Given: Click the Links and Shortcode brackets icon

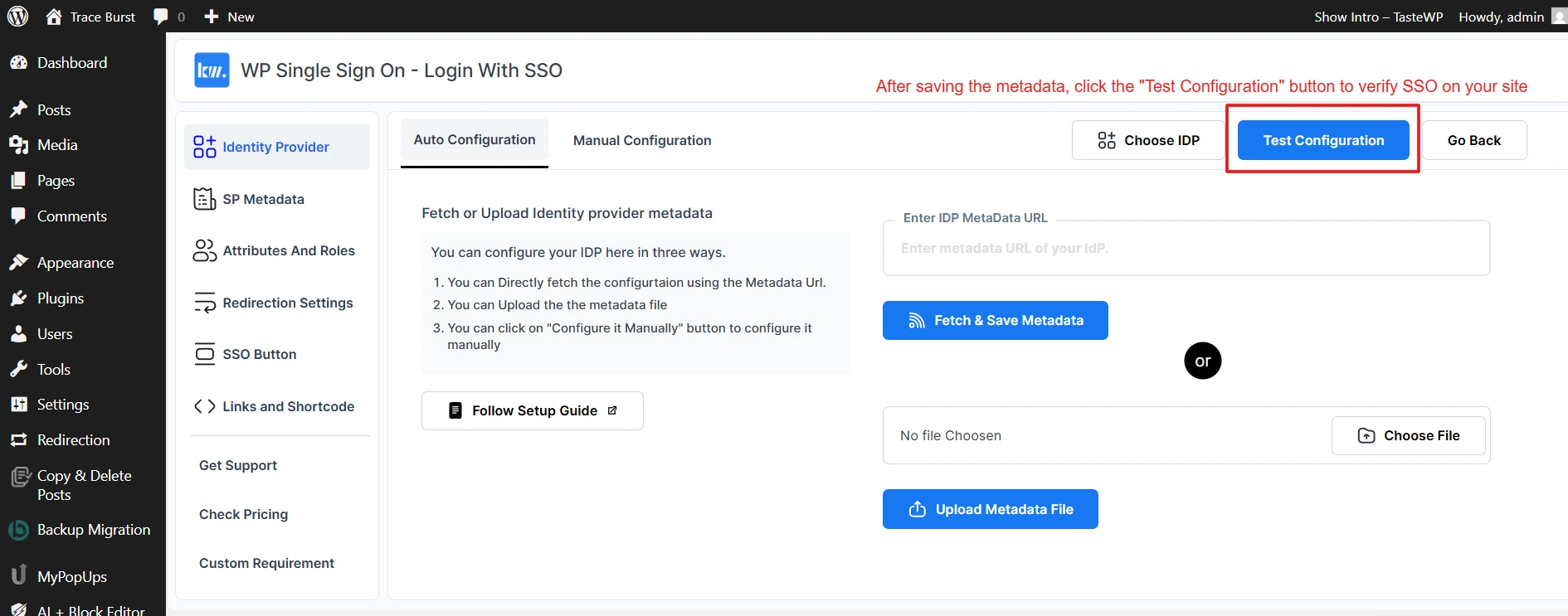Looking at the screenshot, I should (x=204, y=406).
